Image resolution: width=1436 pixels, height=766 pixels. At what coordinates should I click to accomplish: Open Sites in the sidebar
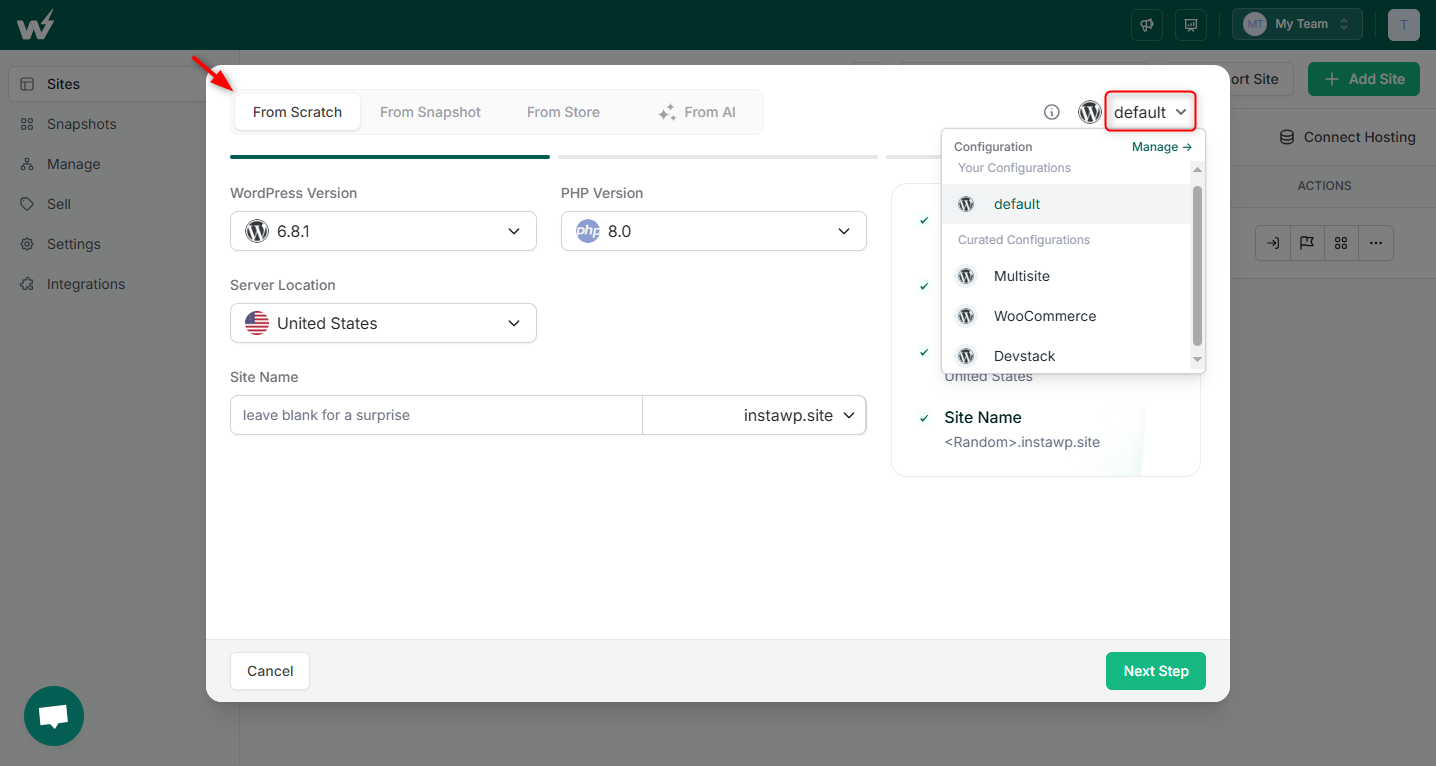click(x=108, y=84)
